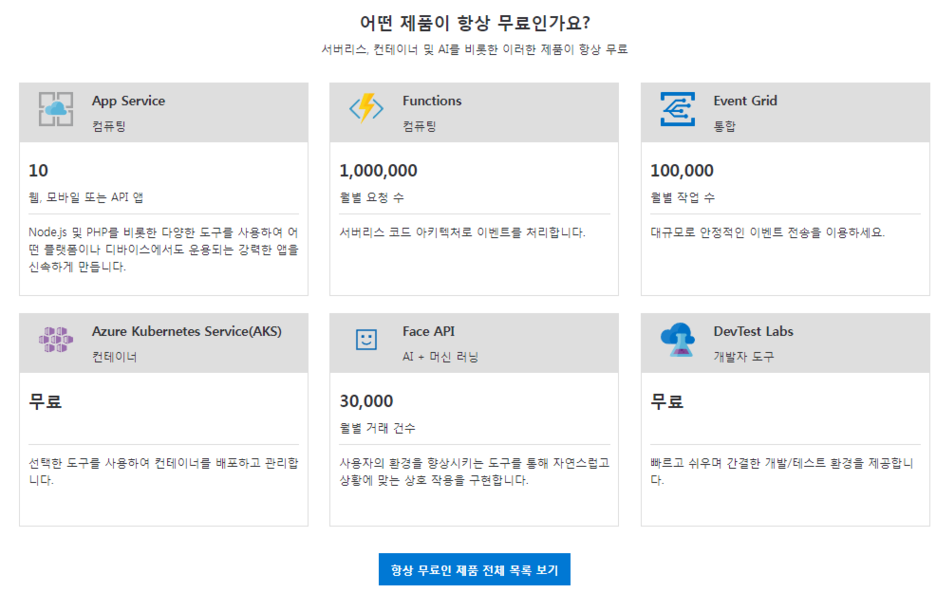Select the Event Grid card title
The width and height of the screenshot is (936, 593).
(x=745, y=100)
